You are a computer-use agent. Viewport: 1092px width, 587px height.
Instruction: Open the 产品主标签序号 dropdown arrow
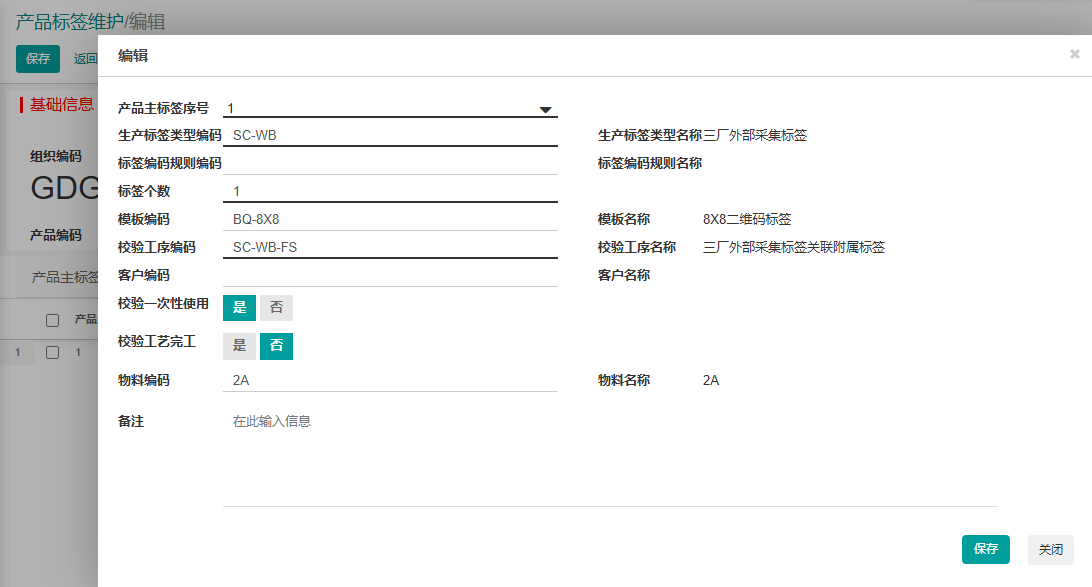pos(545,109)
